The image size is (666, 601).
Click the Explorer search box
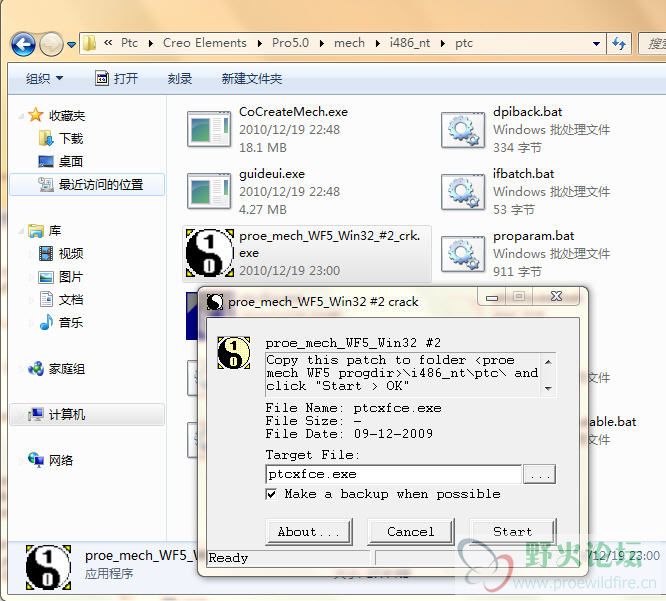[652, 43]
